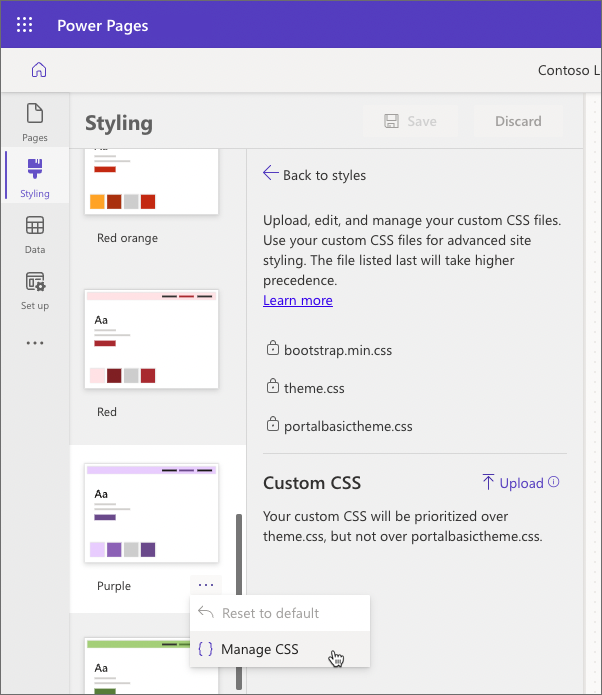Go Back to styles

pos(314,175)
